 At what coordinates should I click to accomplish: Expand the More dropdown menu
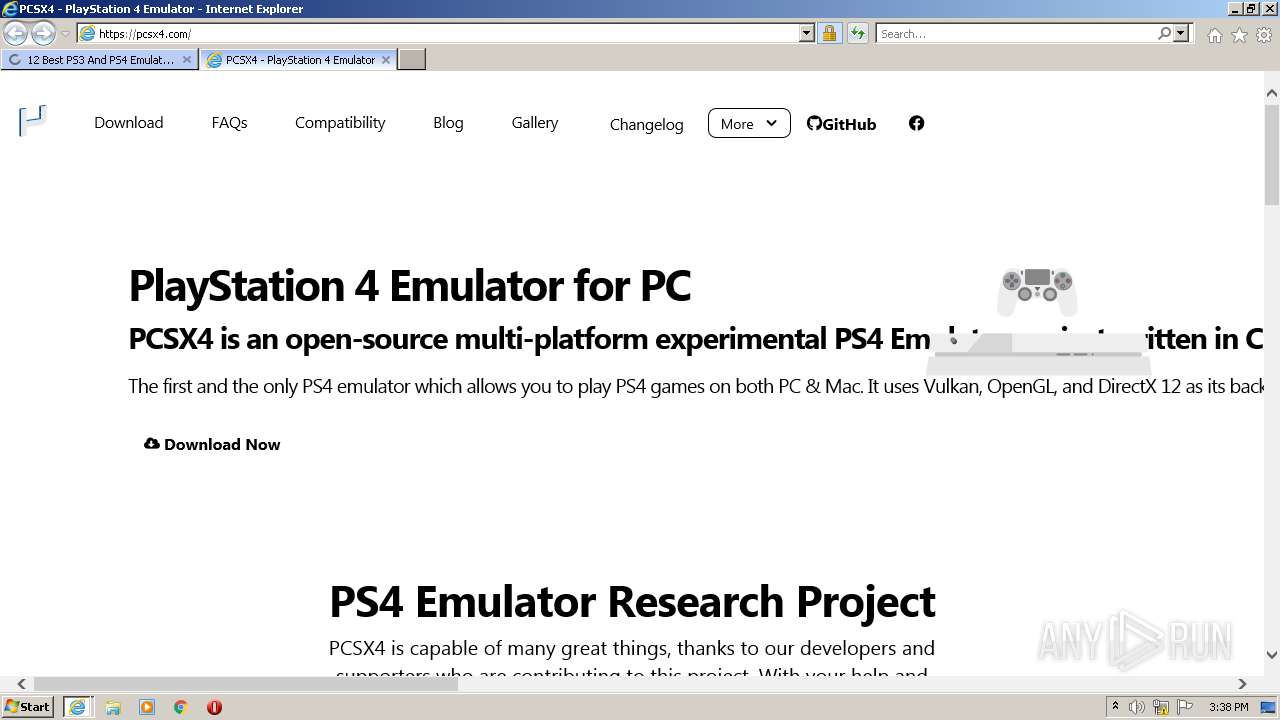click(749, 123)
